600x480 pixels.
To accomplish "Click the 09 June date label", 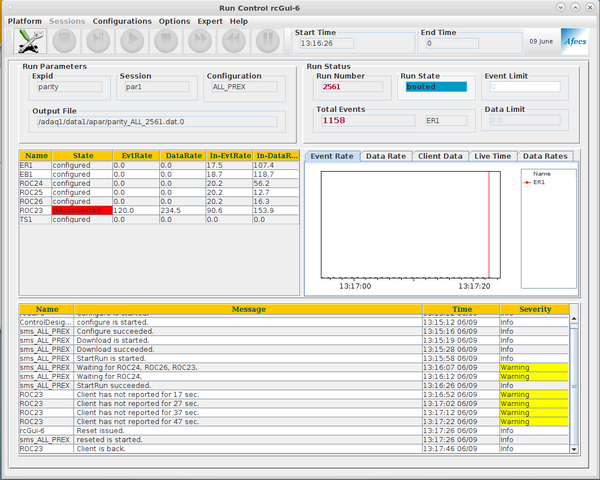I will click(541, 41).
